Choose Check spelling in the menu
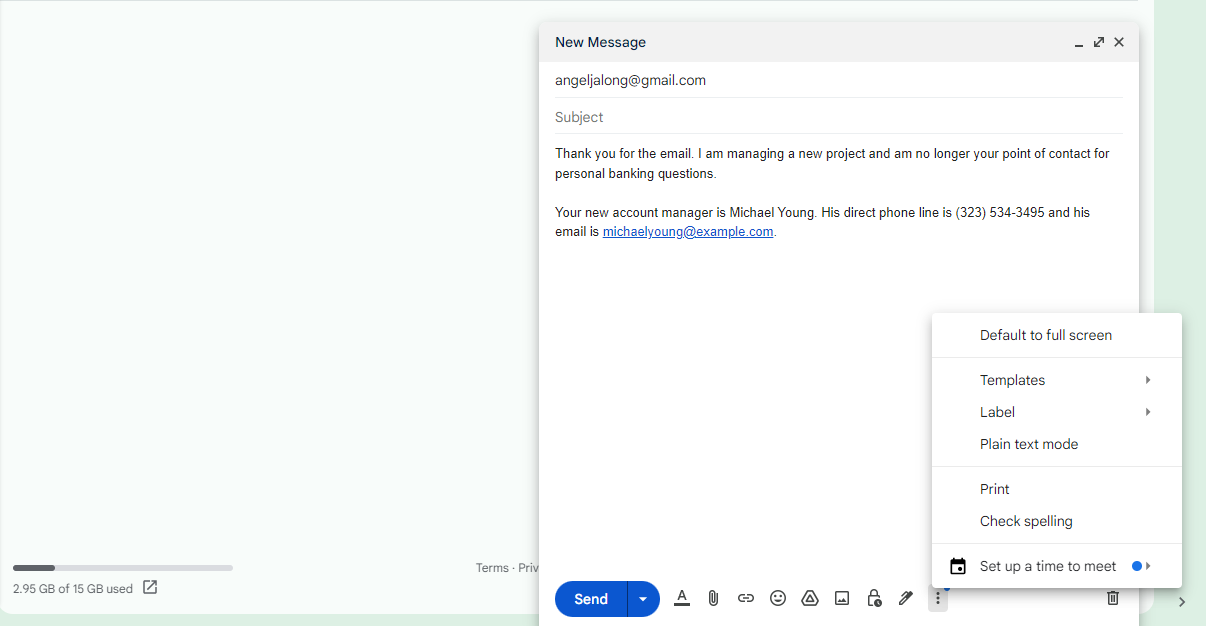1206x626 pixels. (x=1026, y=521)
